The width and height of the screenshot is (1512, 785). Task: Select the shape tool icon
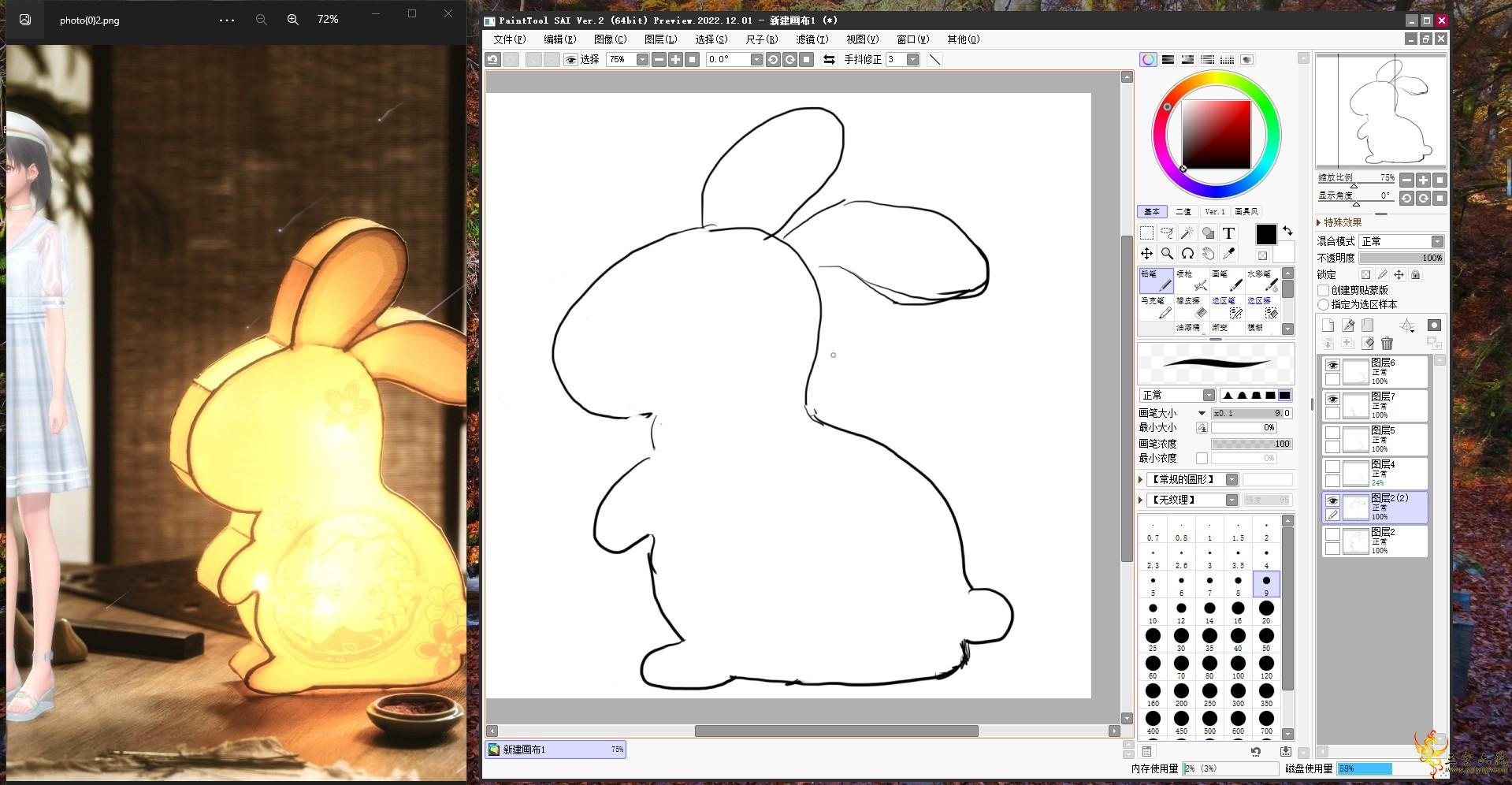click(x=1208, y=233)
